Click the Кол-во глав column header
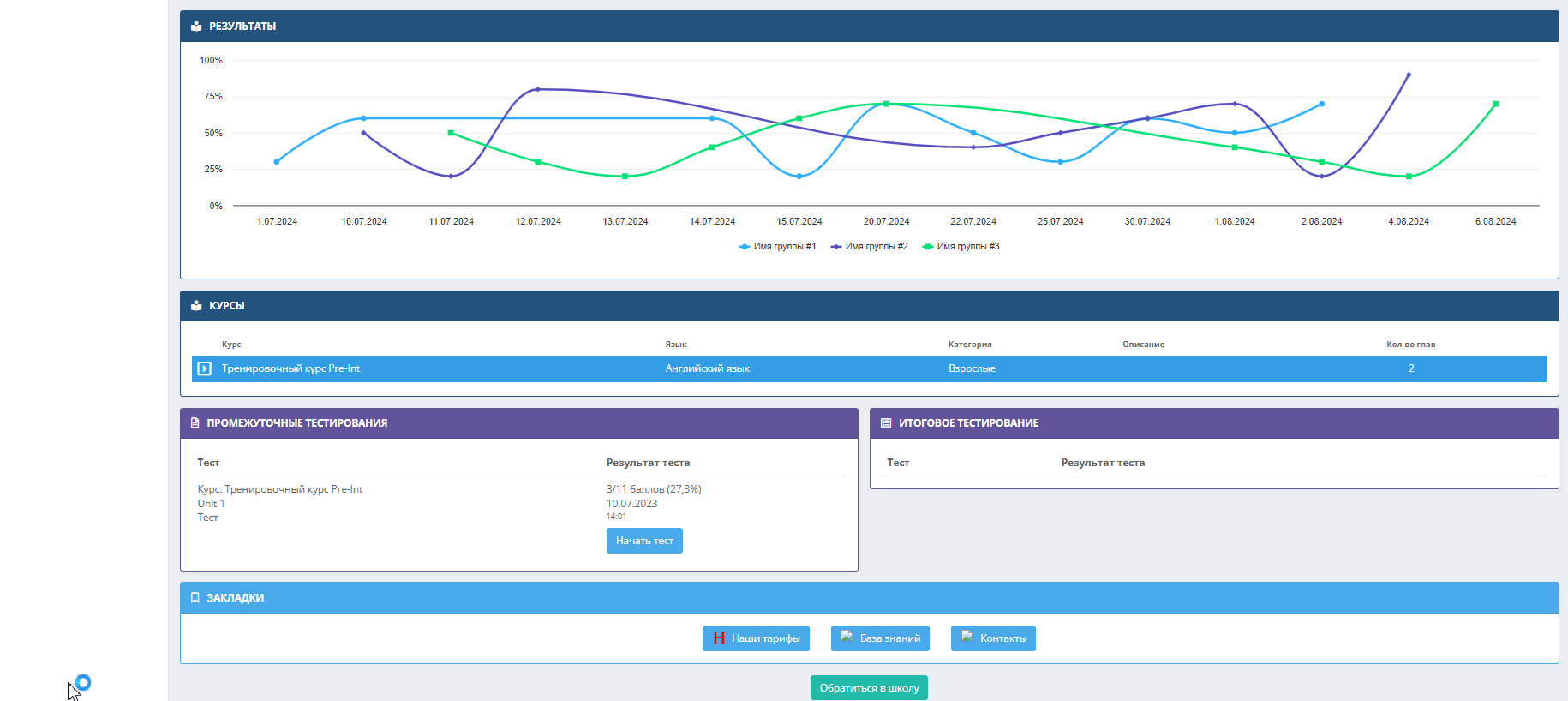This screenshot has width=1568, height=701. (1410, 345)
